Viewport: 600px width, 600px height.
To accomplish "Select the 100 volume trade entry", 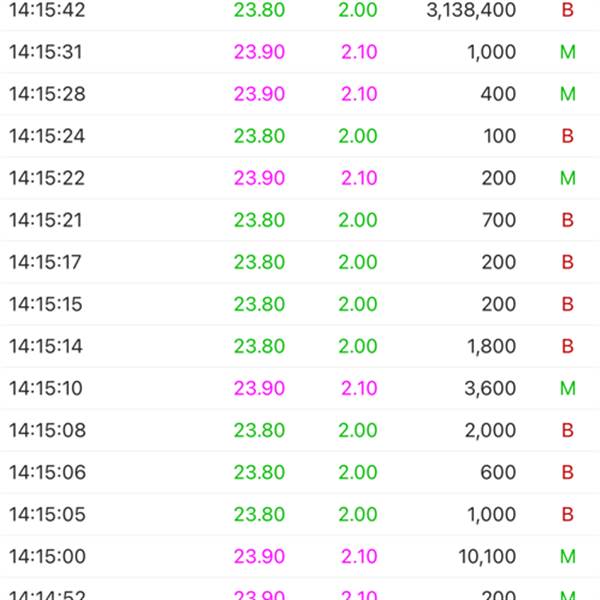I will click(x=499, y=136).
